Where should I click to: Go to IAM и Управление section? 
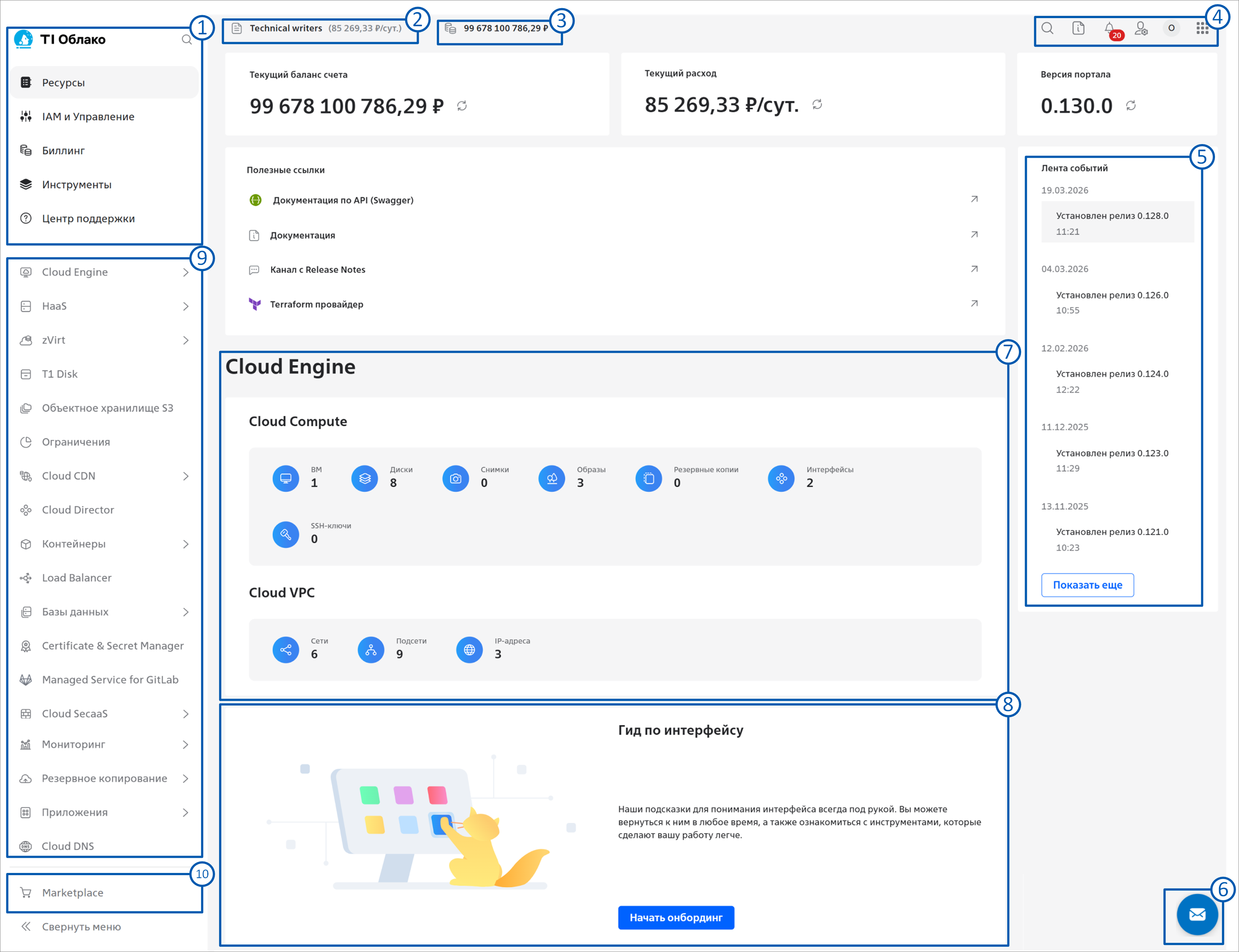88,117
